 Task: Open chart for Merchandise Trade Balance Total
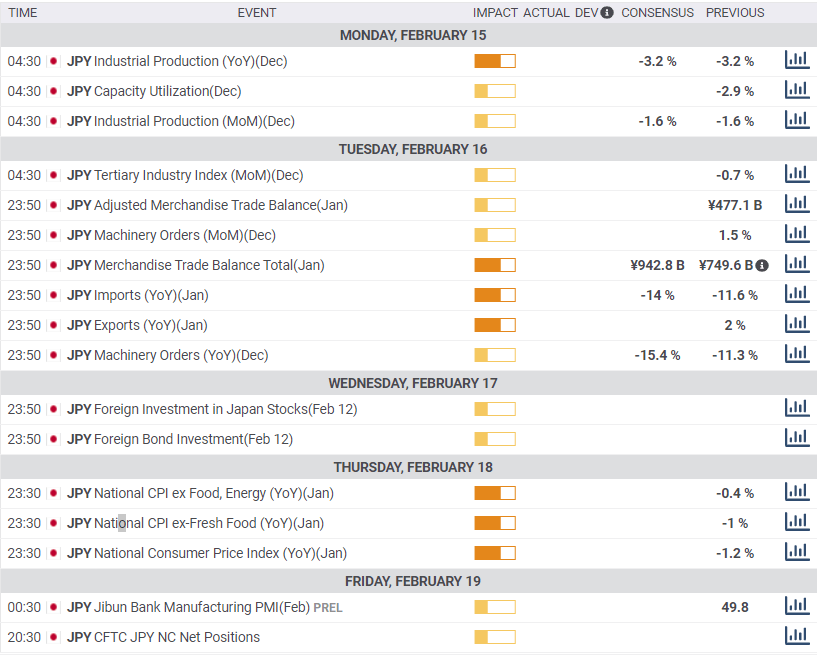(x=797, y=264)
